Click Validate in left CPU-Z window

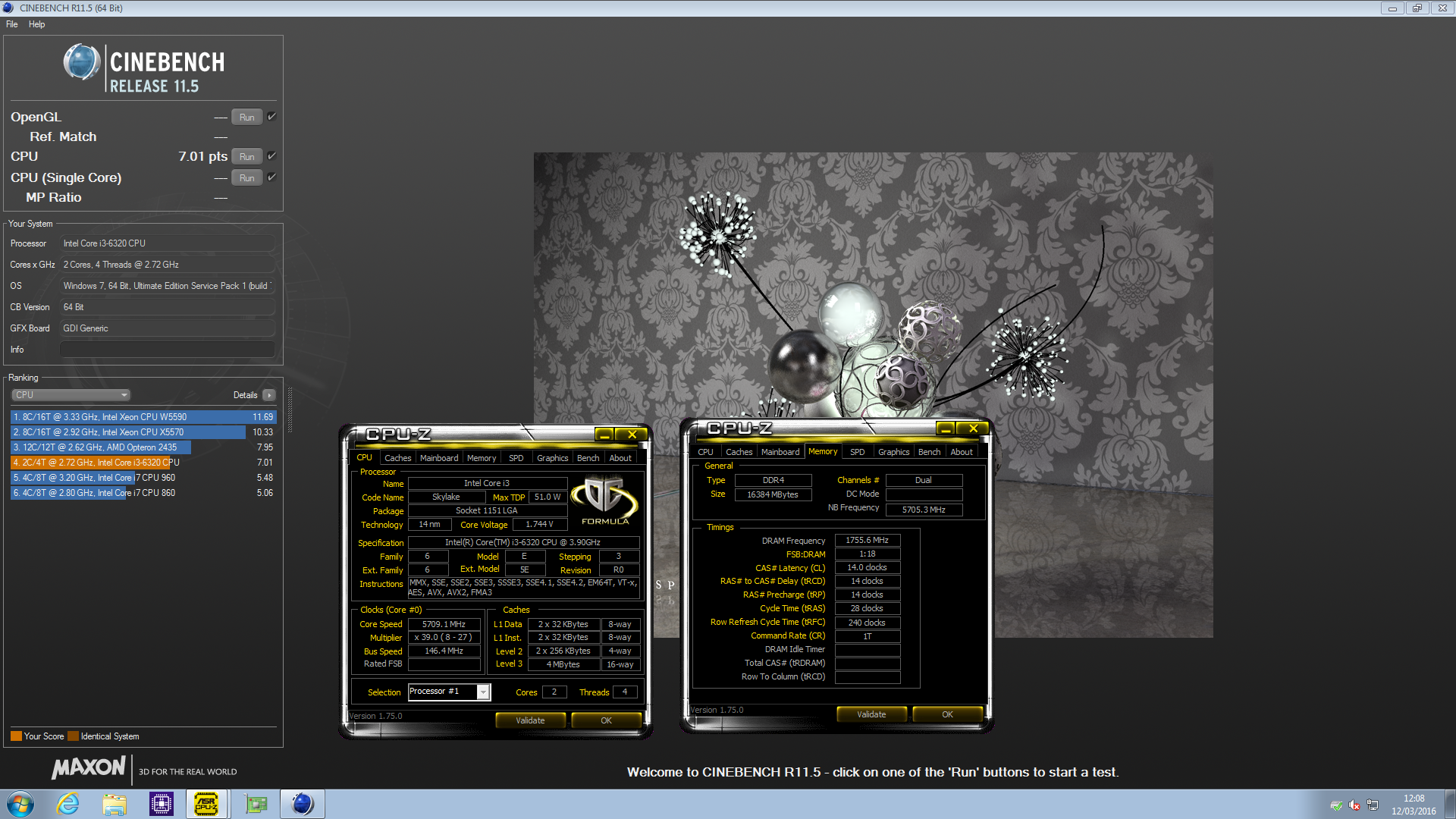[530, 720]
